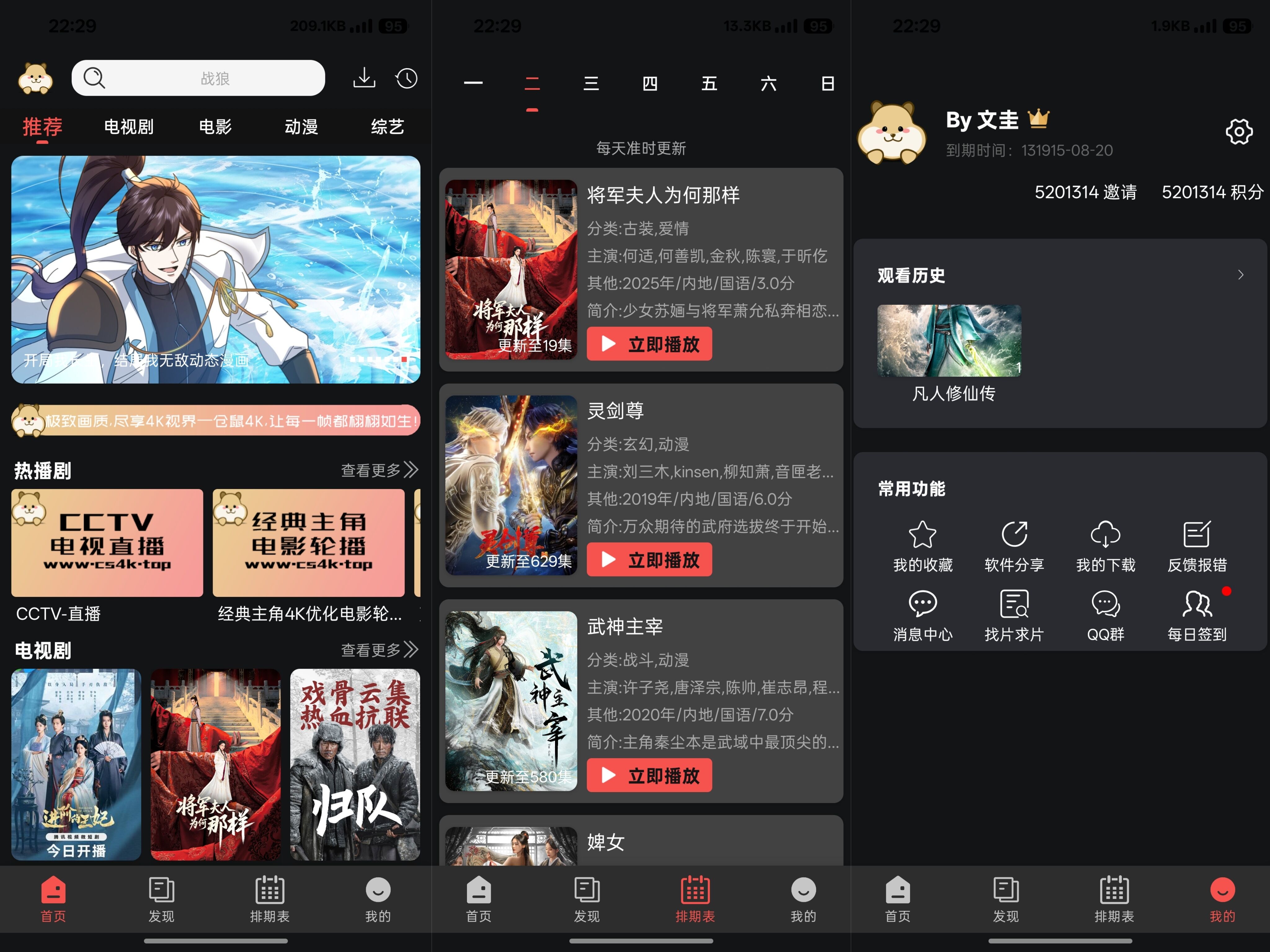Viewport: 1270px width, 952px height.
Task: Switch to the 动漫 category tab
Action: 301,126
